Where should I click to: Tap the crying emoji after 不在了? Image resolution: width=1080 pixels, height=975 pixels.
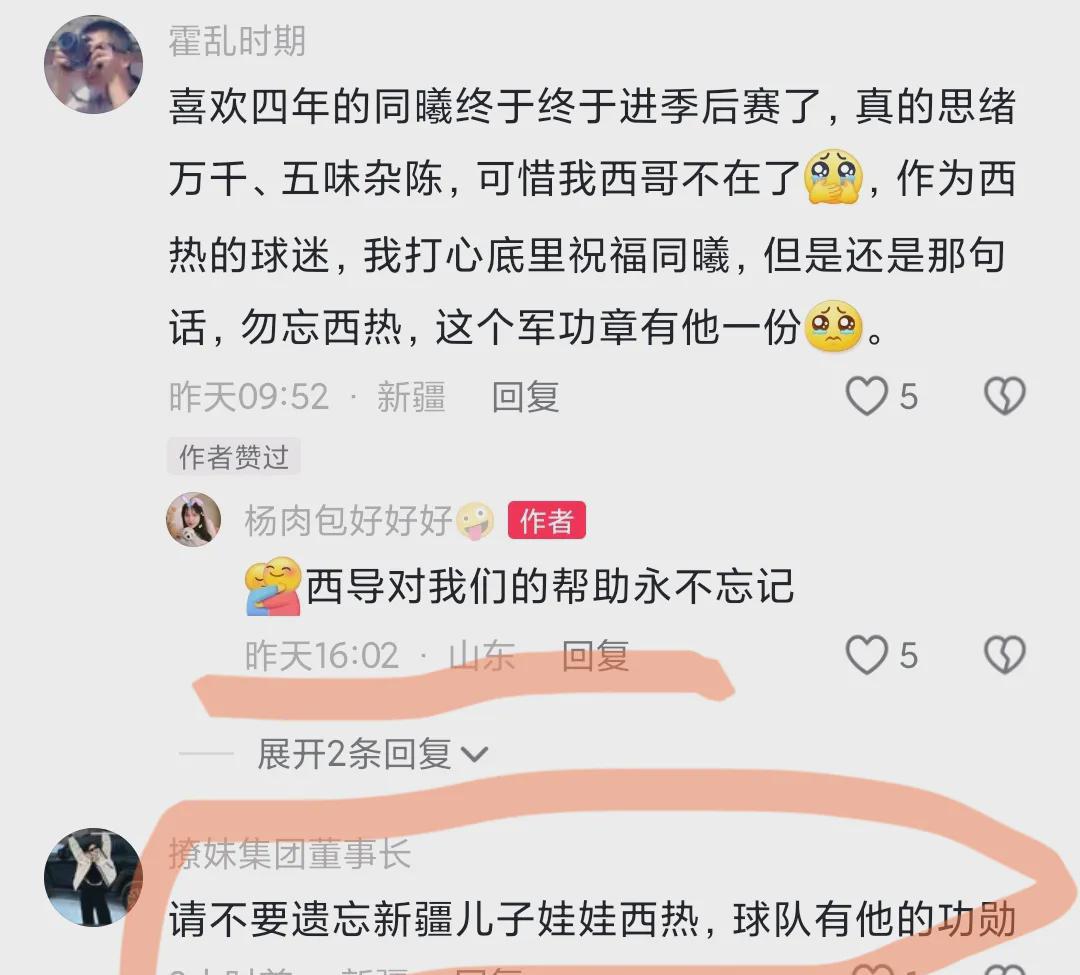coord(833,176)
